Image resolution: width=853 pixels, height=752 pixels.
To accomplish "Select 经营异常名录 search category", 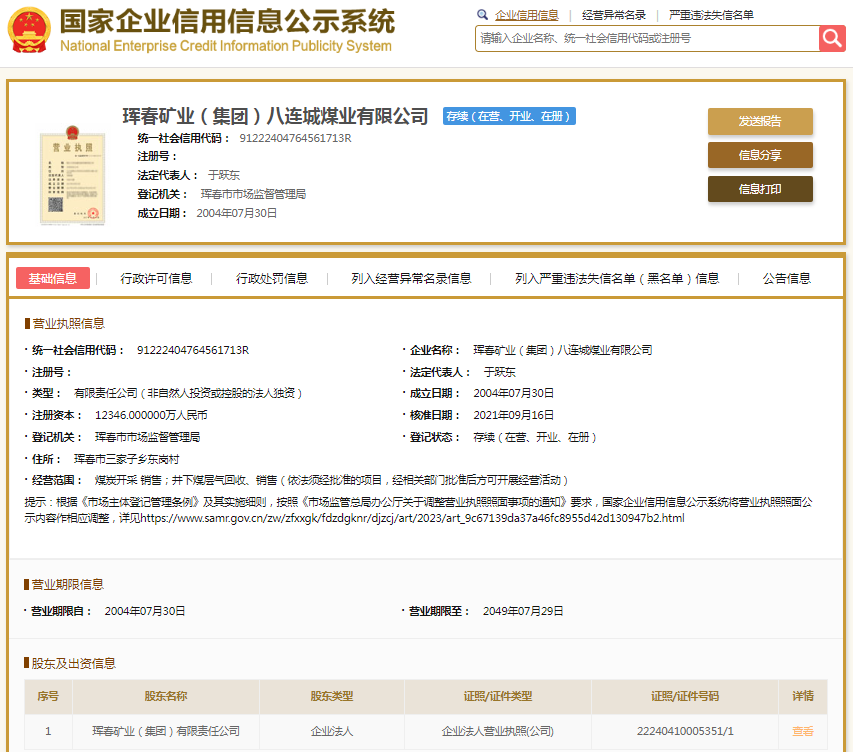I will tap(613, 15).
